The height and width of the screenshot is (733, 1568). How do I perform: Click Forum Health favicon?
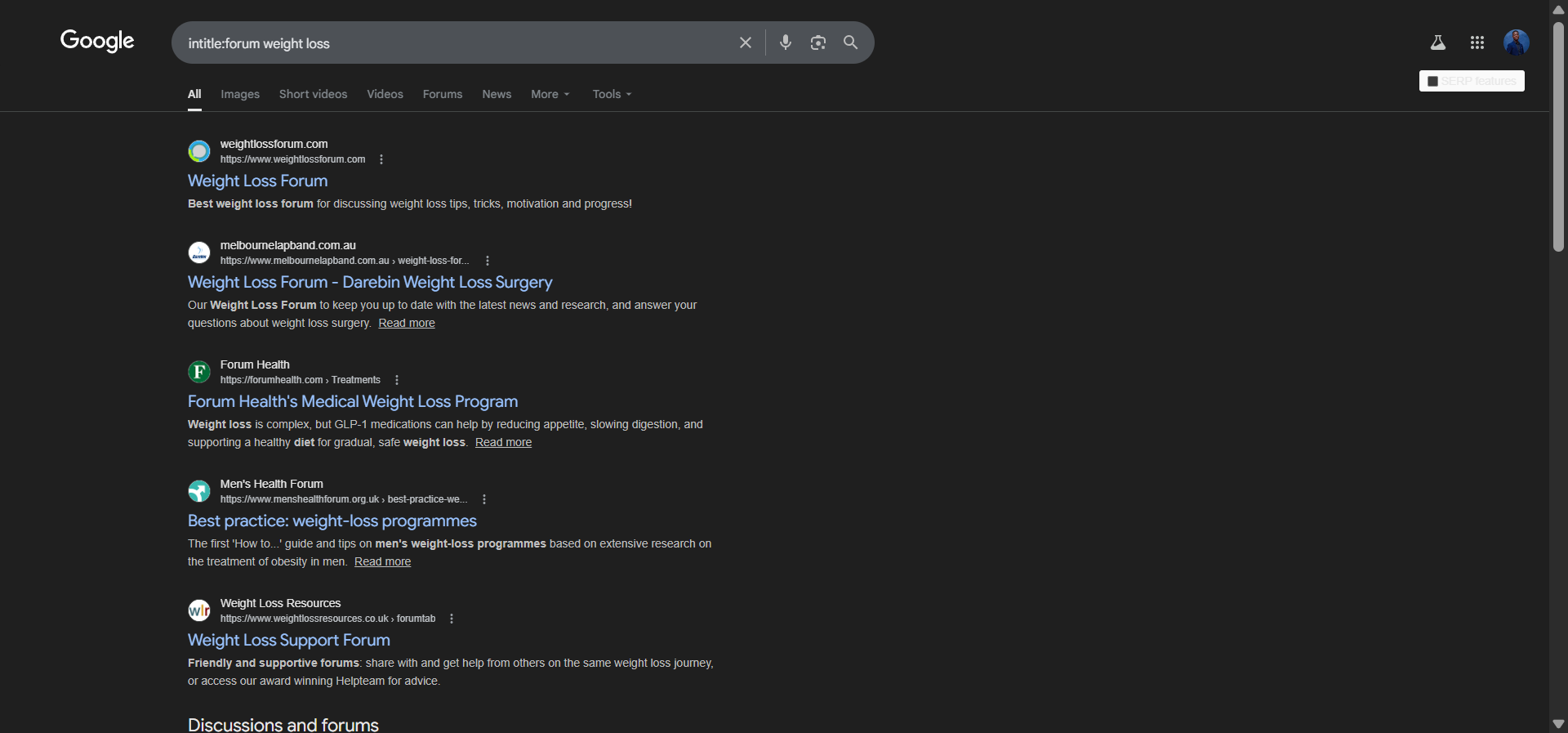click(199, 372)
